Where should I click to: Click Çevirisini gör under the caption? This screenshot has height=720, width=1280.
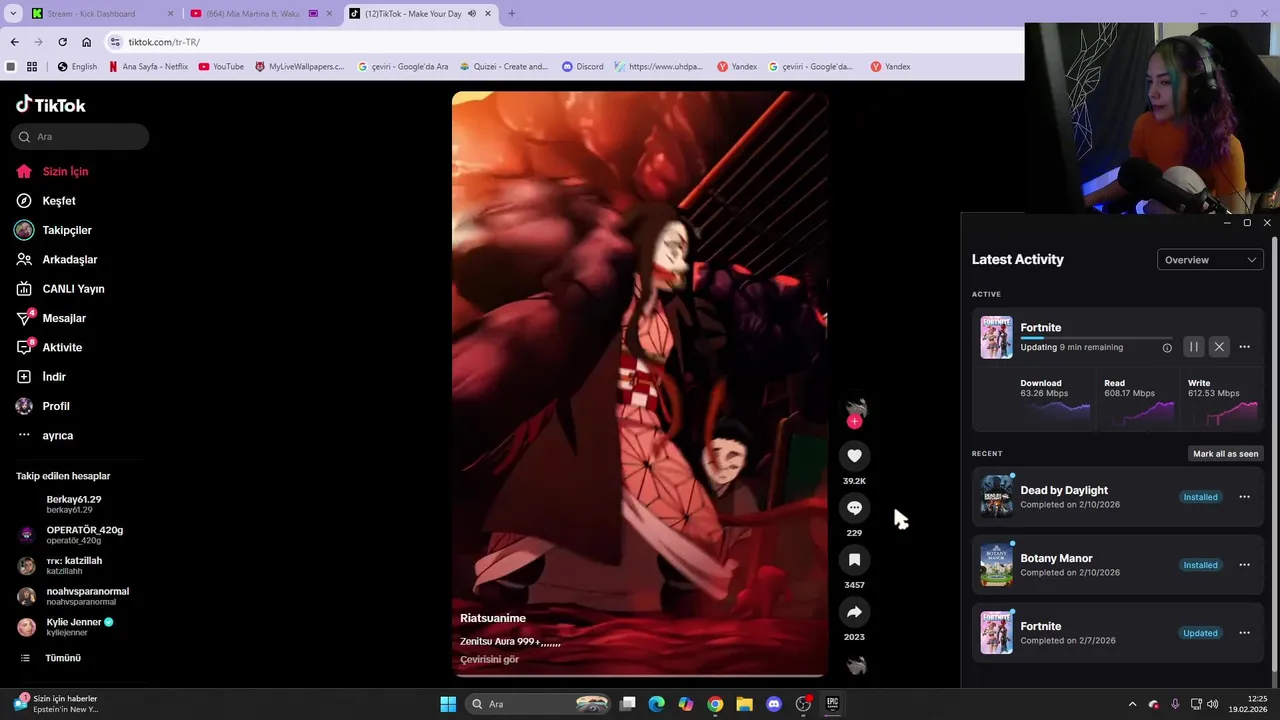coord(489,660)
